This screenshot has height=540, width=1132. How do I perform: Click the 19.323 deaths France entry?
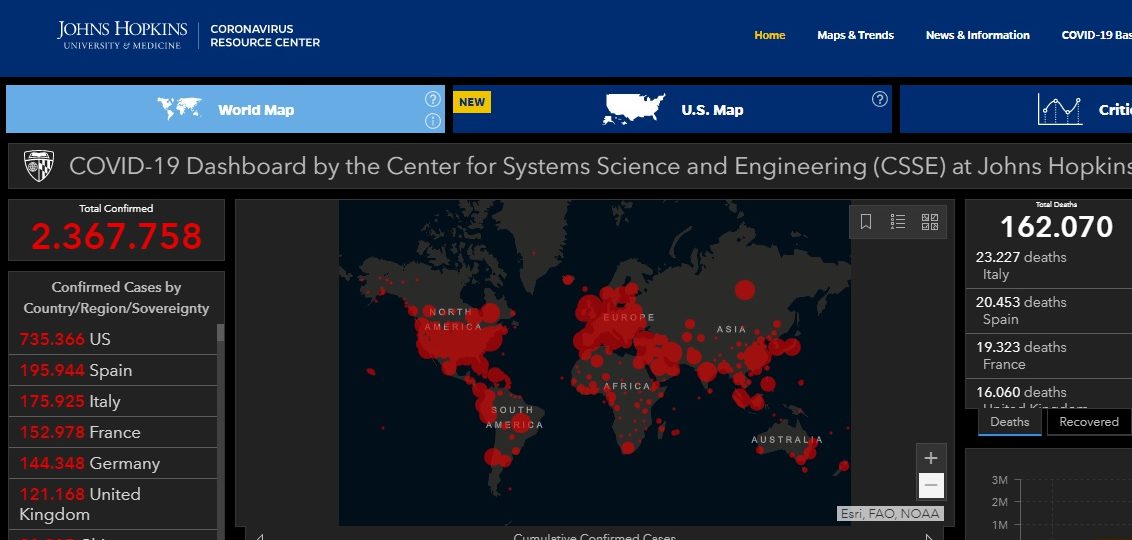pyautogui.click(x=1048, y=356)
